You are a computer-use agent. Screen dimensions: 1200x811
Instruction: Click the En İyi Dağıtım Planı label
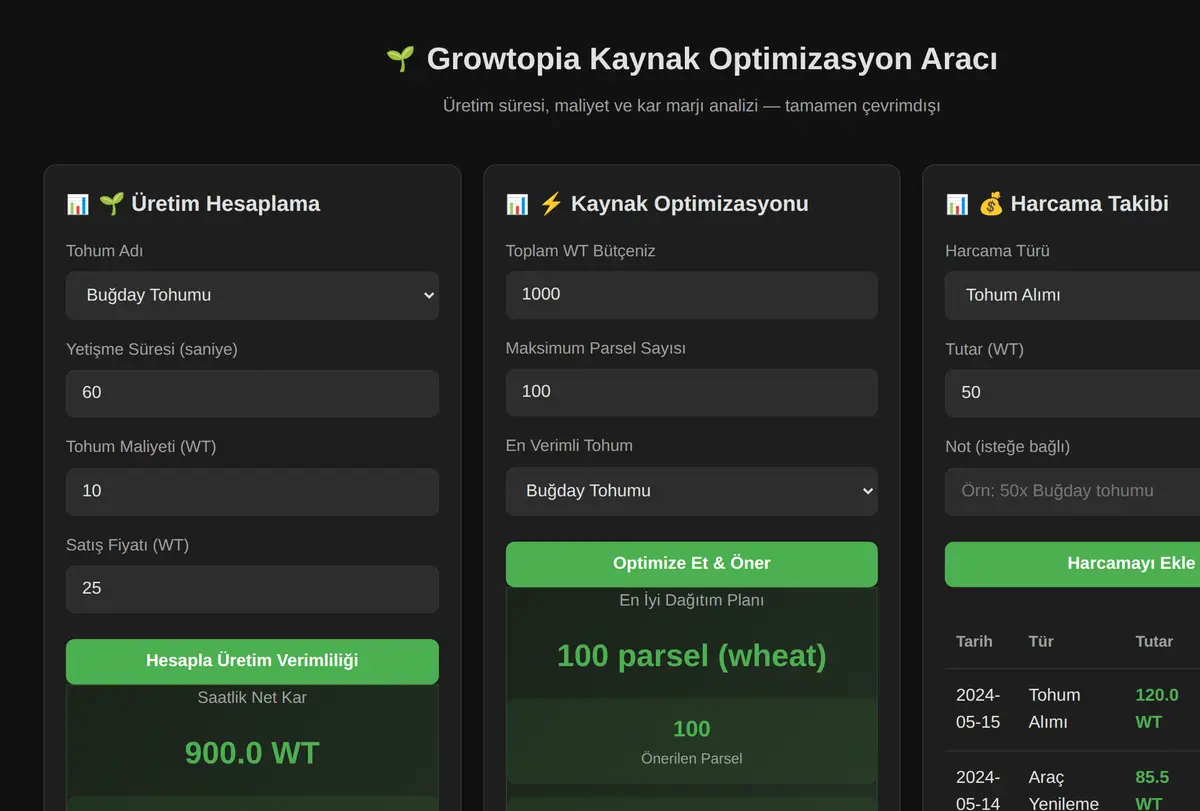point(692,601)
